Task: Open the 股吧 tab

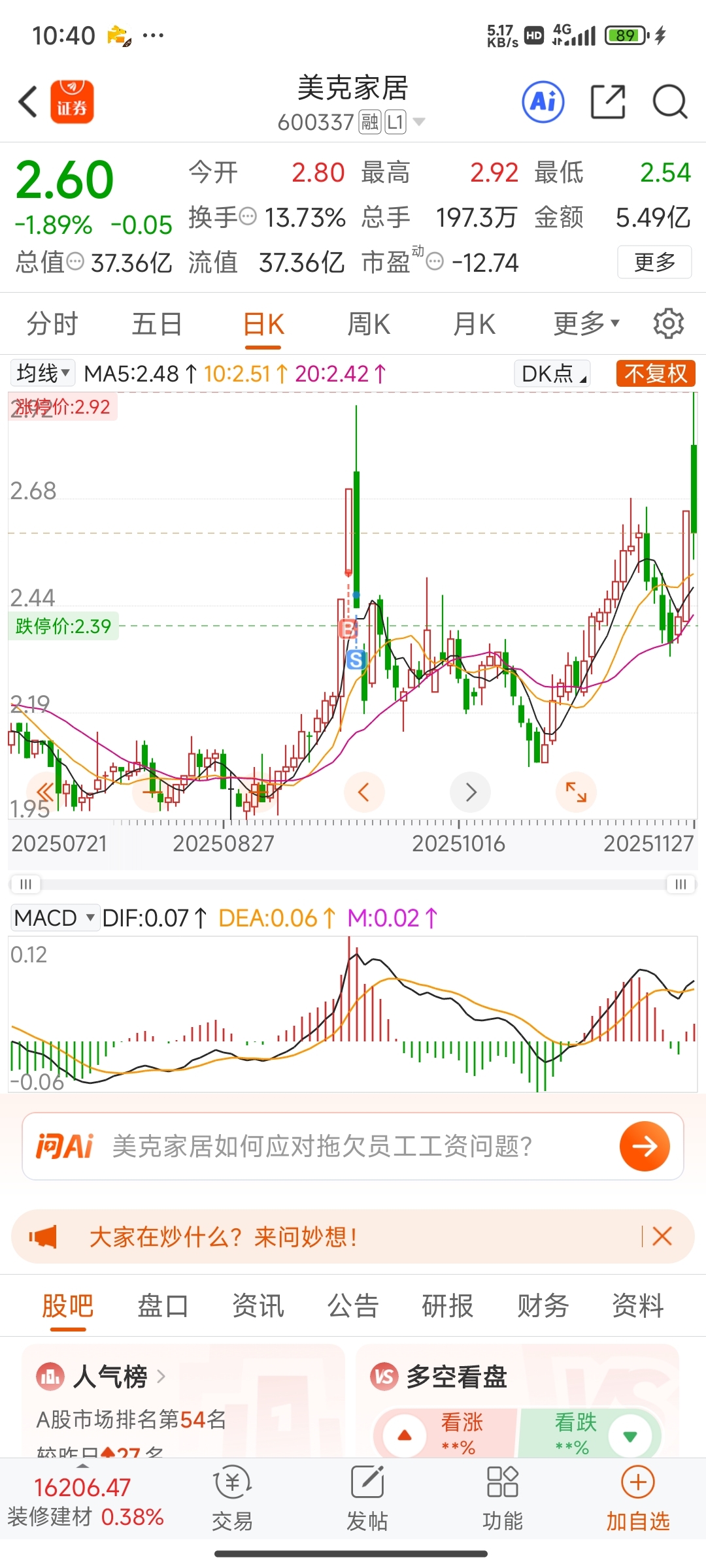Action: click(x=68, y=1305)
